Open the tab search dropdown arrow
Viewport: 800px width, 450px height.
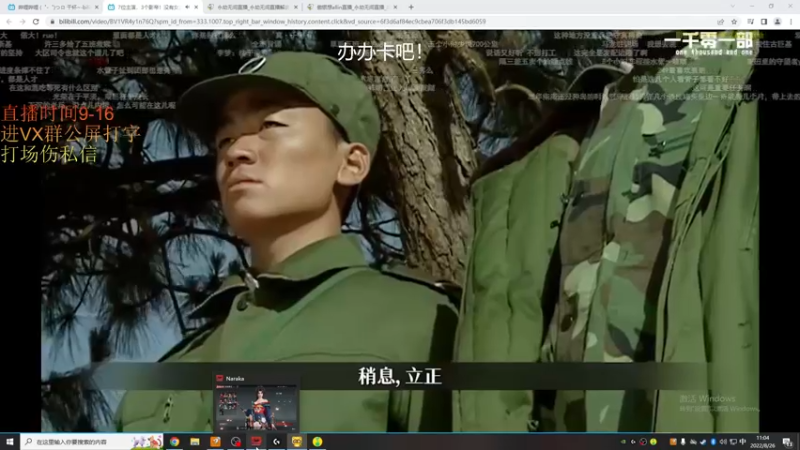click(x=733, y=7)
